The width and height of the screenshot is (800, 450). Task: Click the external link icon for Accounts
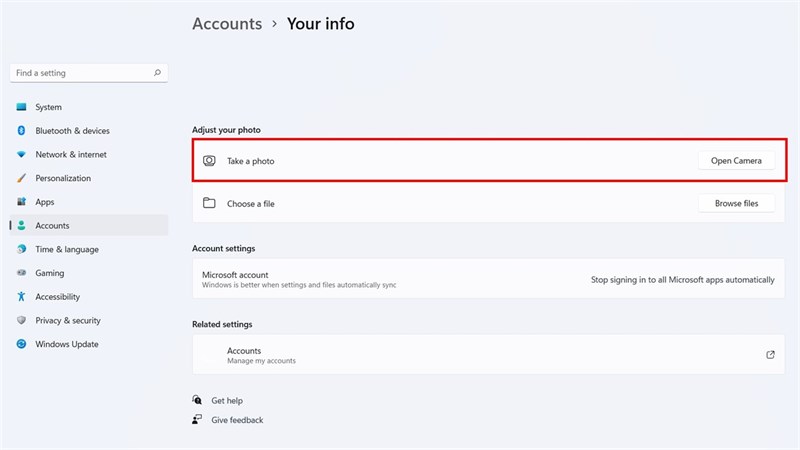click(770, 355)
